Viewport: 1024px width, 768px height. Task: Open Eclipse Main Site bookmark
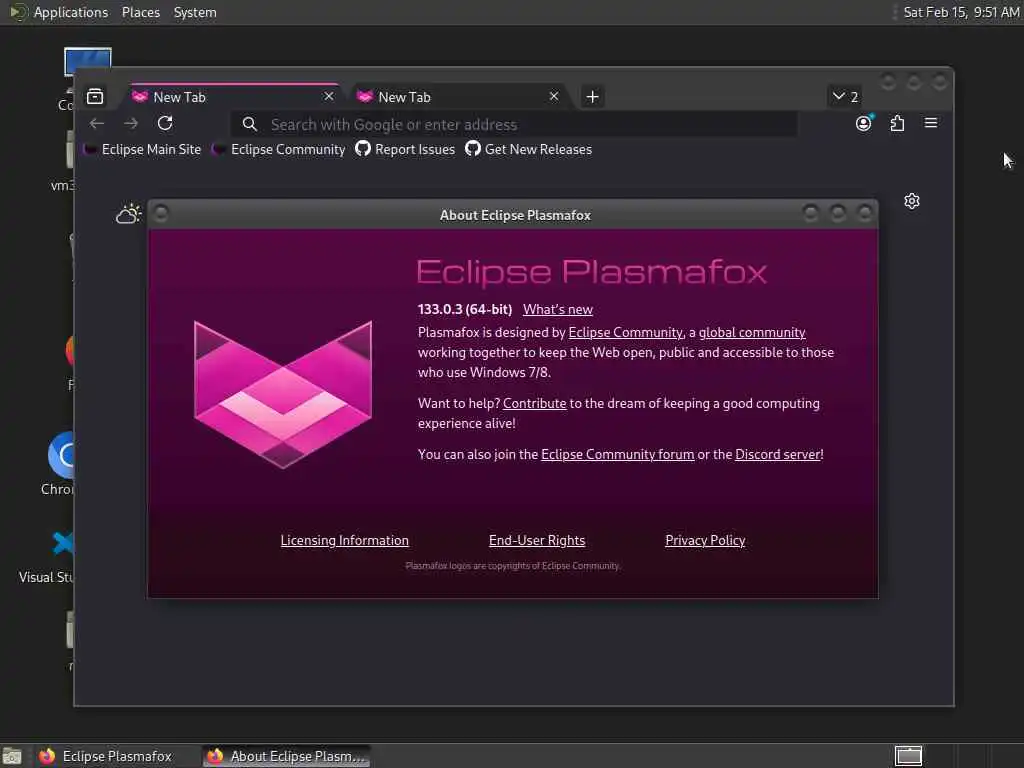click(x=143, y=150)
